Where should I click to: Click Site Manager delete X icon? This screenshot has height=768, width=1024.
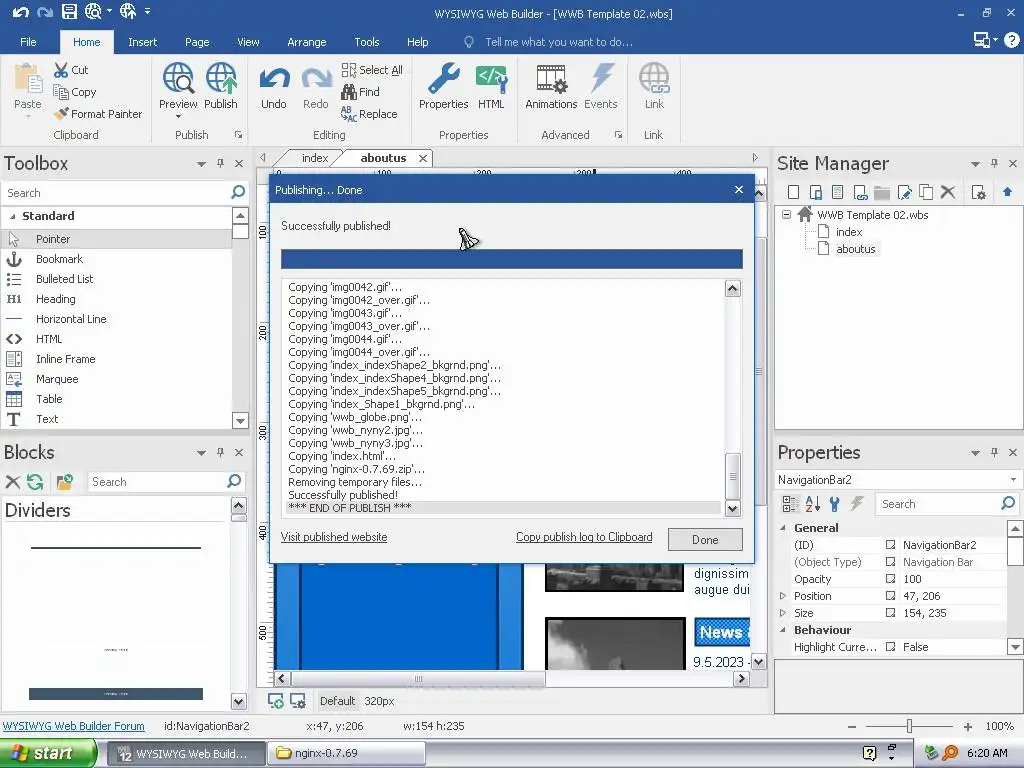pyautogui.click(x=948, y=192)
